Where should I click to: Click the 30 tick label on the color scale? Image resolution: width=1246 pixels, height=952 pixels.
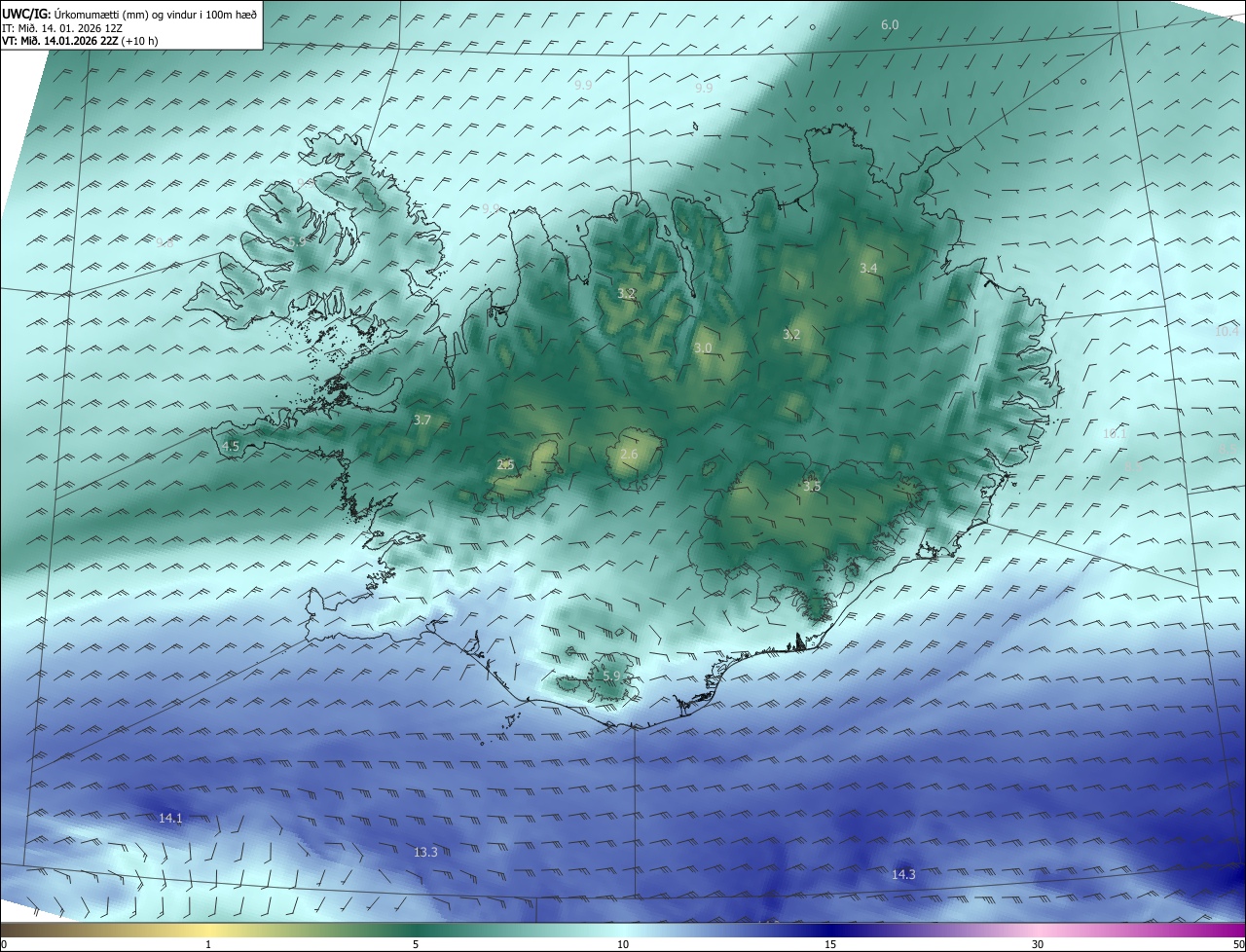click(x=1038, y=944)
